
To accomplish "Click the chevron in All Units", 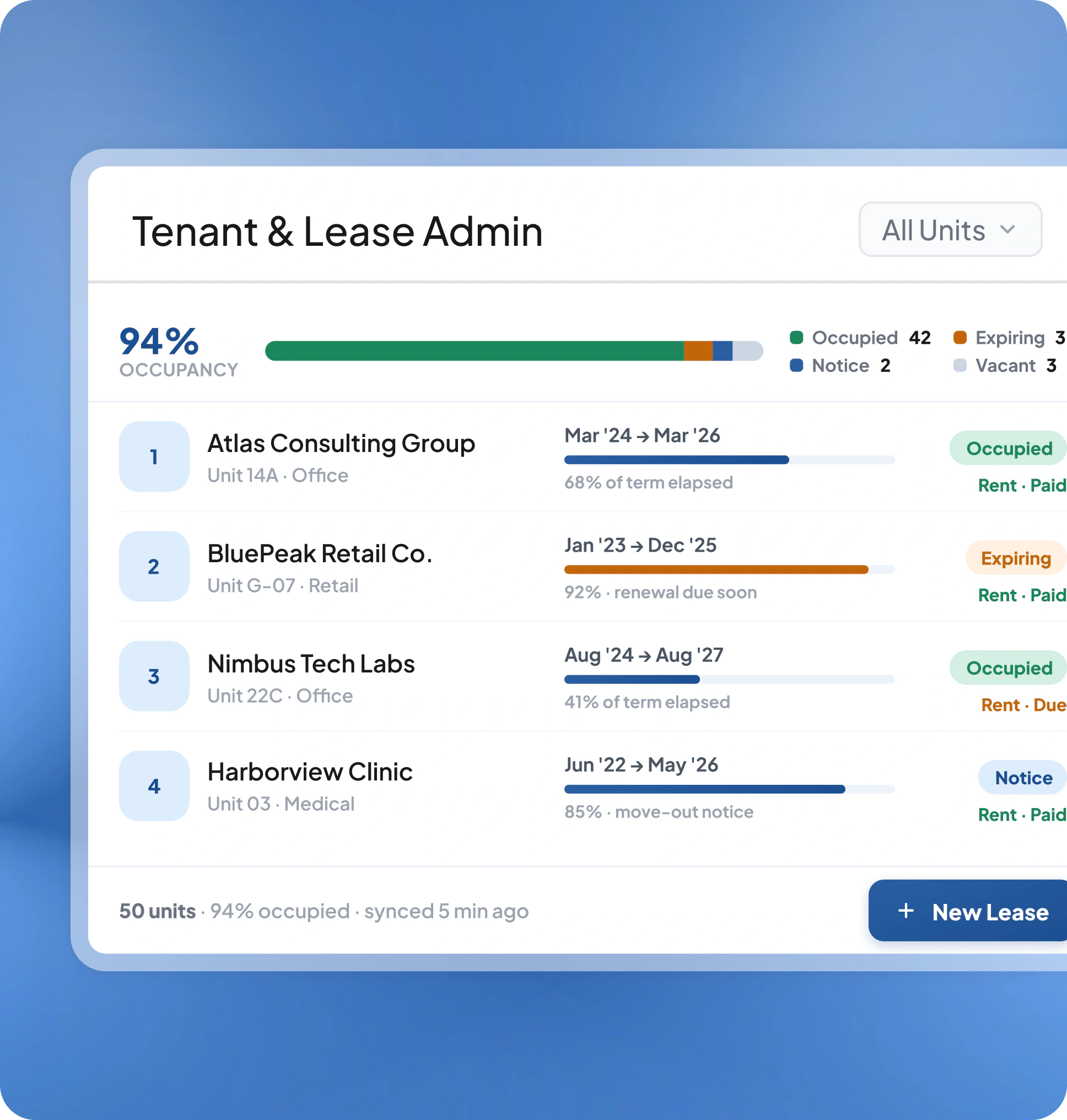I will pyautogui.click(x=1007, y=229).
